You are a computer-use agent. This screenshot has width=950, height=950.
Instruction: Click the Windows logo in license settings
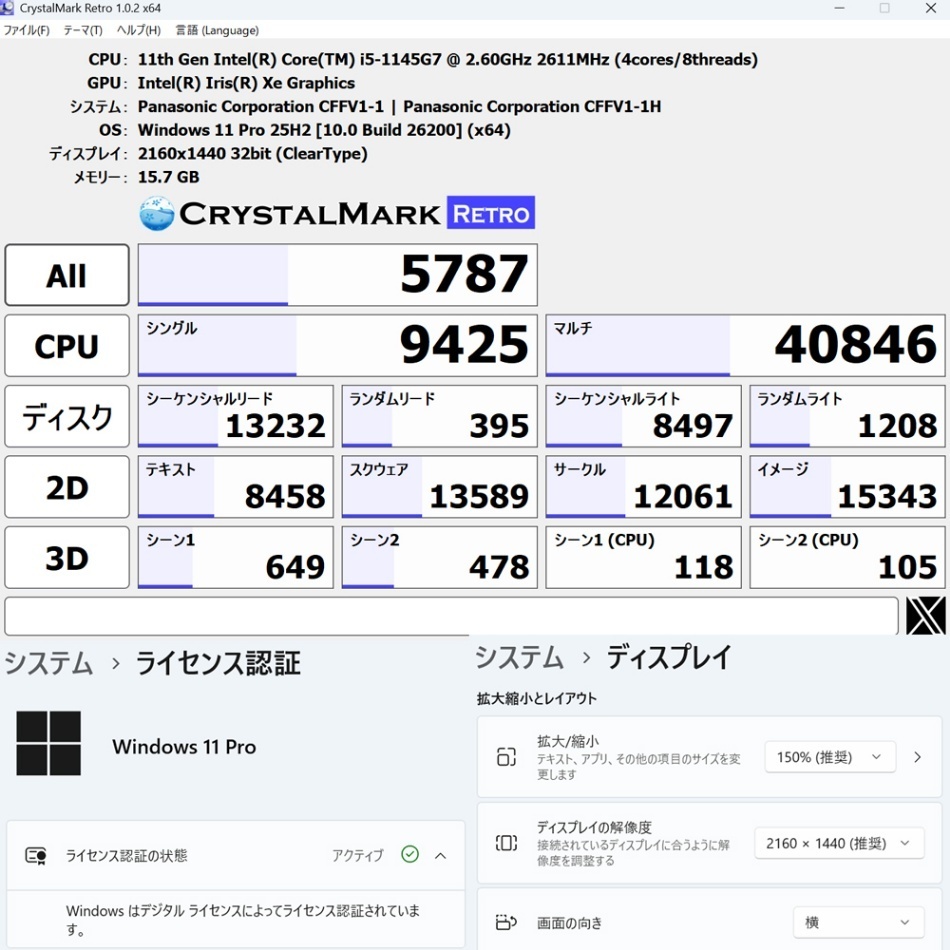[48, 743]
